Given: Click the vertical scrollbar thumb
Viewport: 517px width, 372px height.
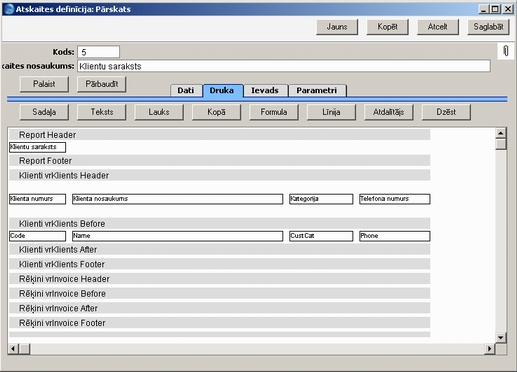Looking at the screenshot, I should click(x=501, y=144).
